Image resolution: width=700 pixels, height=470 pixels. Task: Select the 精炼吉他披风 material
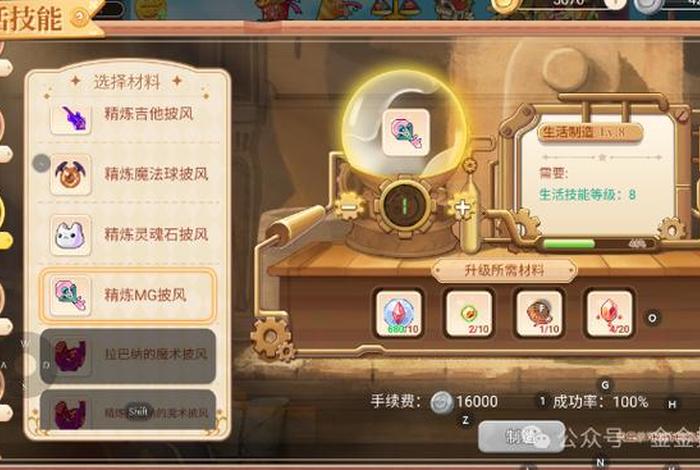[x=129, y=115]
